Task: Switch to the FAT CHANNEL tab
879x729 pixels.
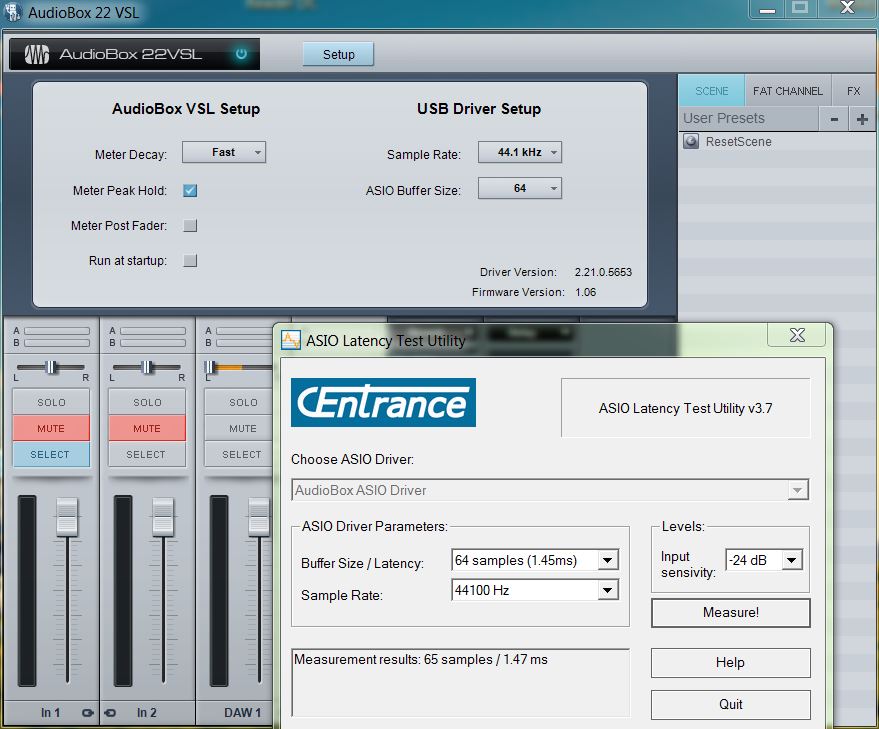Action: pos(788,91)
